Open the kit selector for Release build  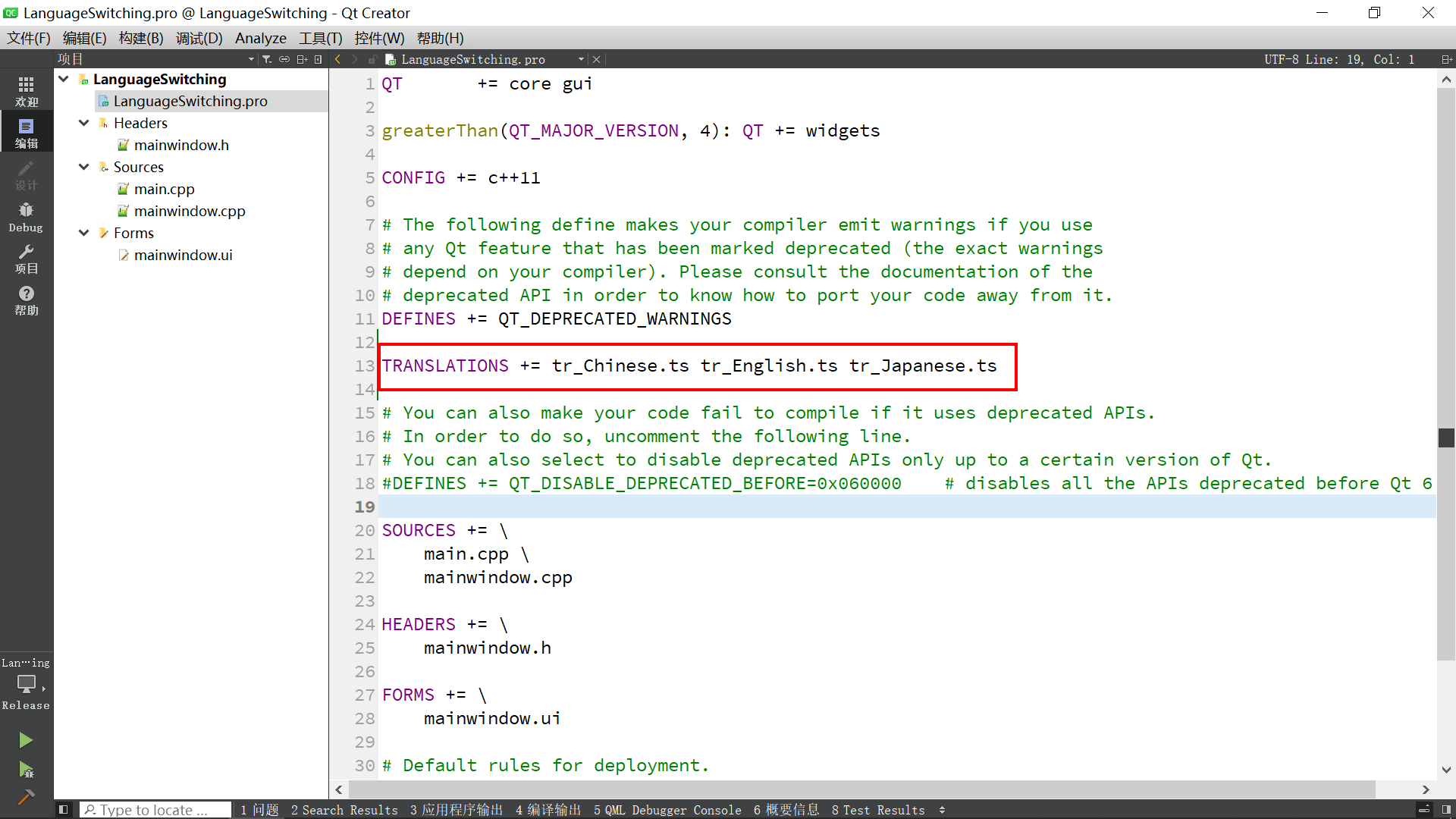click(27, 684)
